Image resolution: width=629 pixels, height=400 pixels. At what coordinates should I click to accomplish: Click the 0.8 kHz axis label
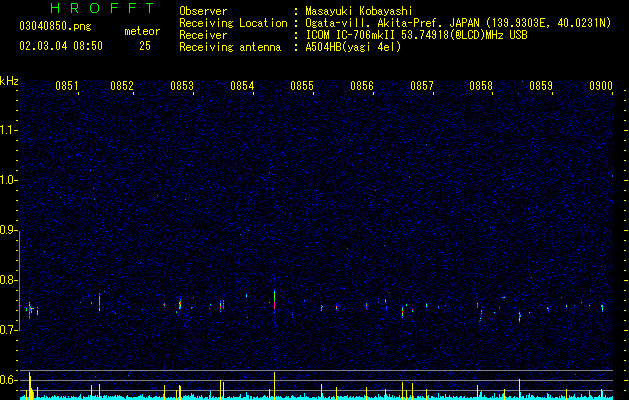point(8,280)
